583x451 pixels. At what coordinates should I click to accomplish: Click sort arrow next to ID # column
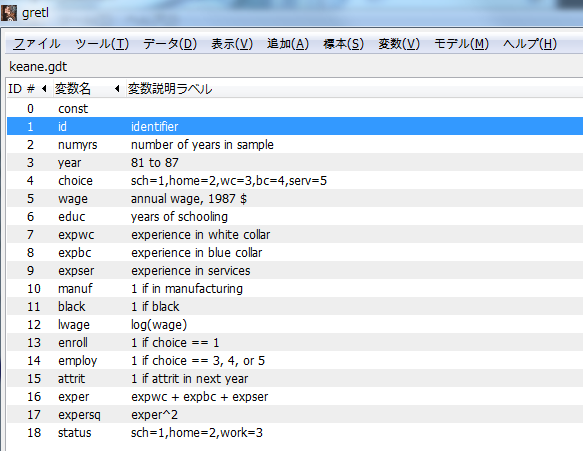click(x=44, y=88)
